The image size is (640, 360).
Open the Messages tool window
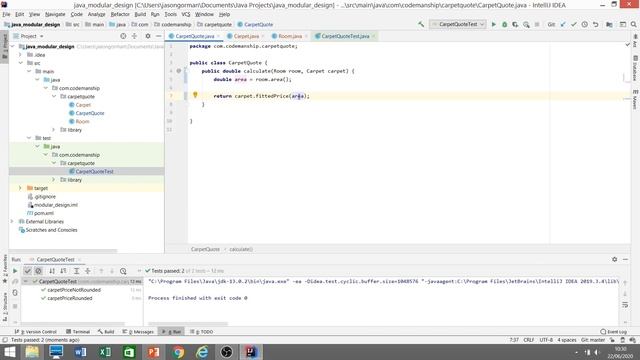pos(138,332)
